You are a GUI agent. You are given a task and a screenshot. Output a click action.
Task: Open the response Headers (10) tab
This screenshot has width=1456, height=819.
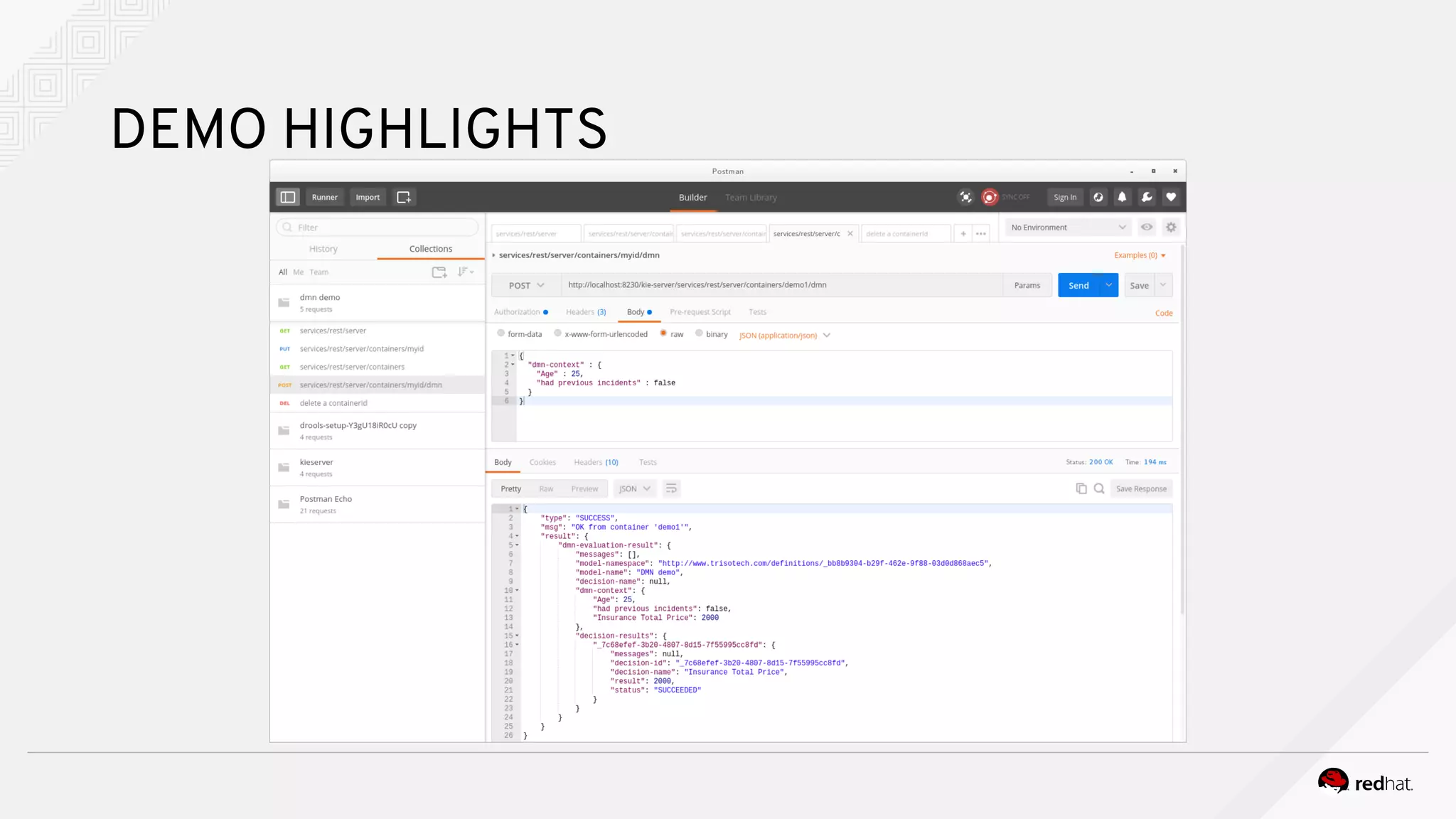pyautogui.click(x=596, y=462)
